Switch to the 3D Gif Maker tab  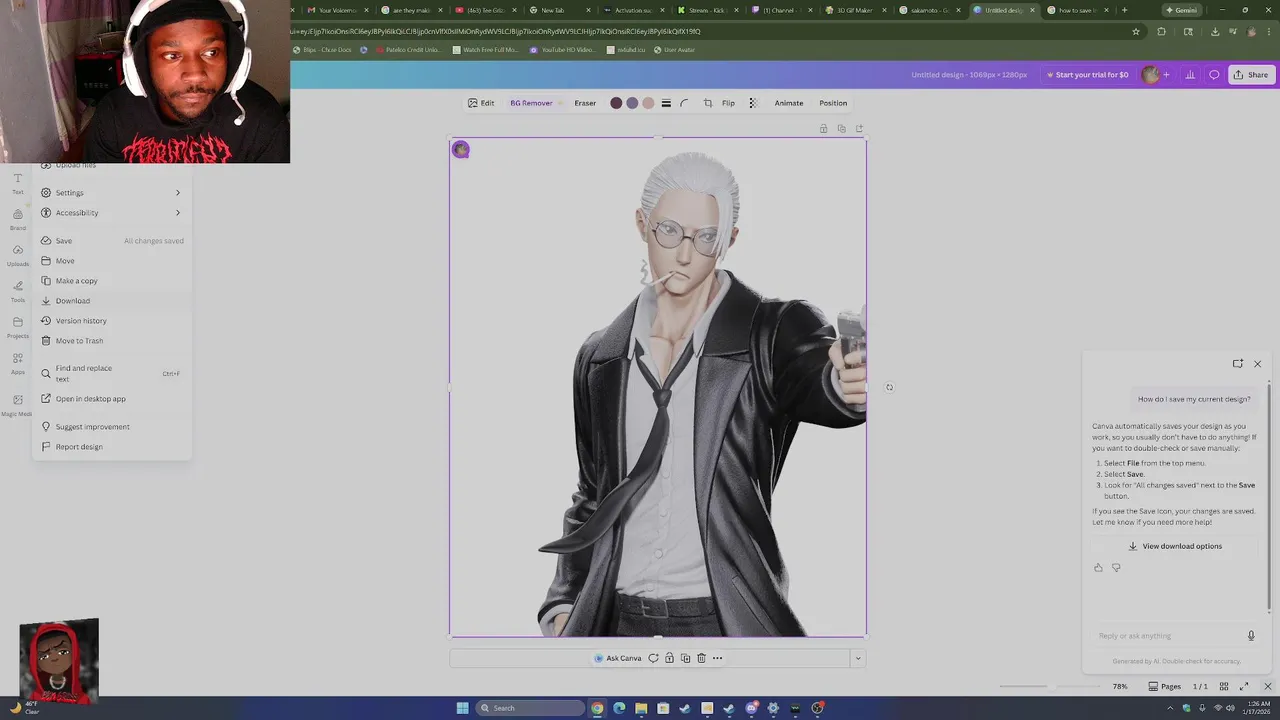856,10
